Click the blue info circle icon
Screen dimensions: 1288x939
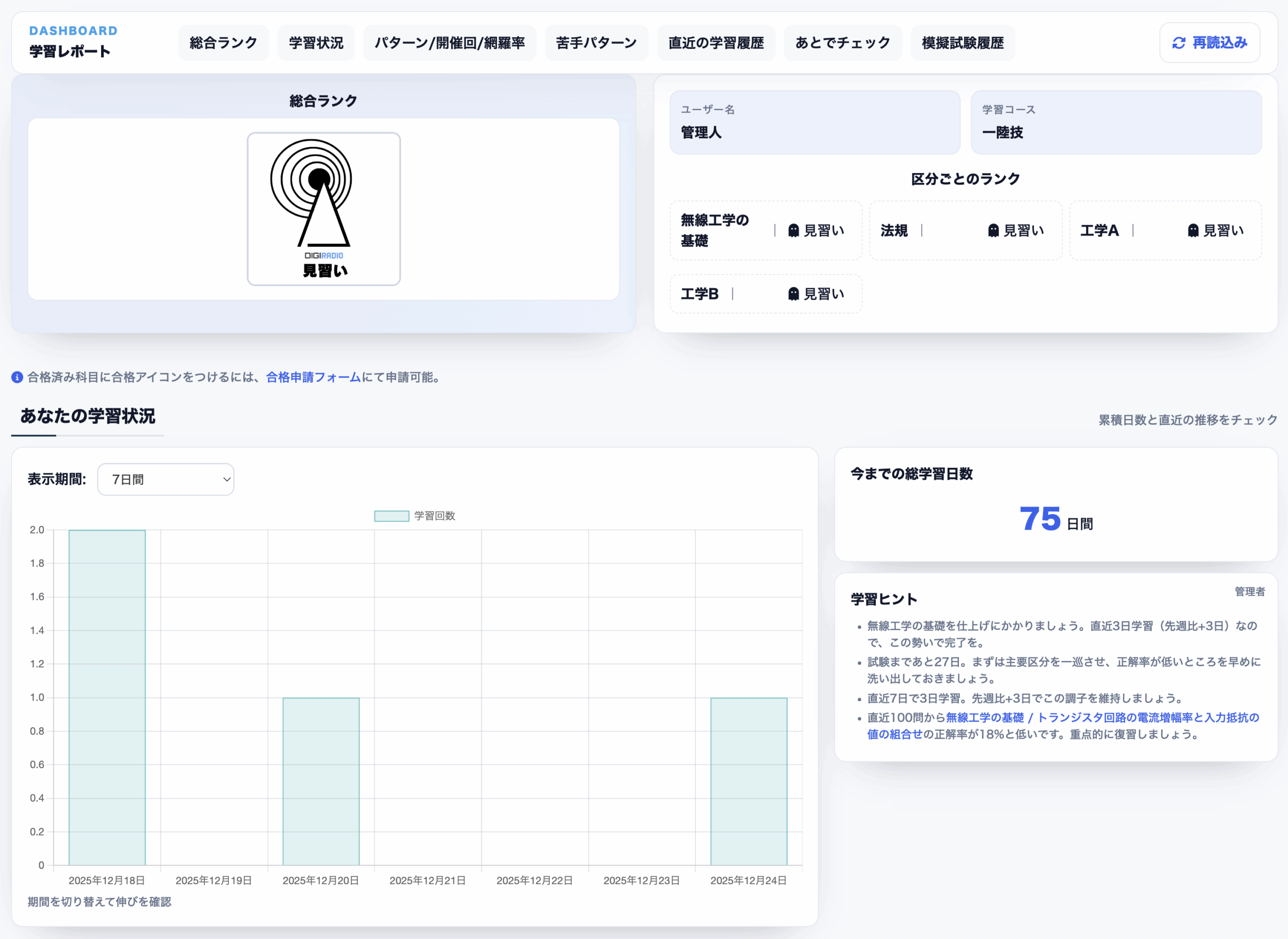pos(17,377)
